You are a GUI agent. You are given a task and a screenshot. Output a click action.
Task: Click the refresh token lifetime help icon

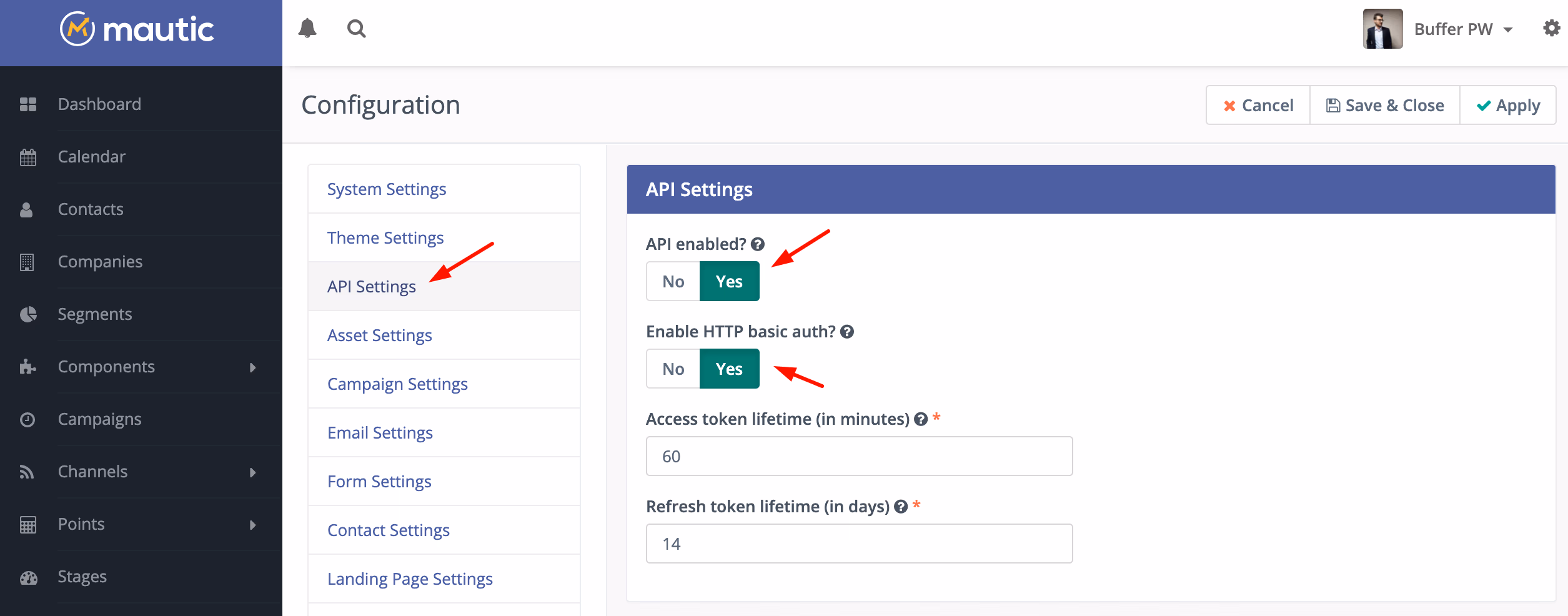coord(901,507)
